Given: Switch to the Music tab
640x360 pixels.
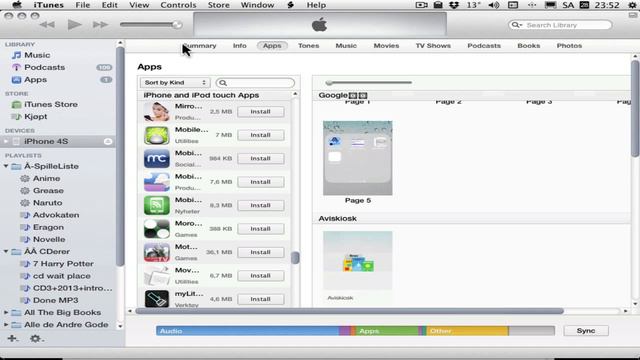Looking at the screenshot, I should pyautogui.click(x=346, y=46).
